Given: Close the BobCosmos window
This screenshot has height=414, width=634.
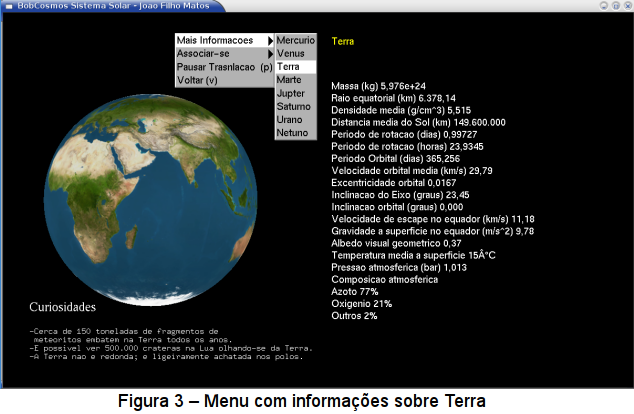Looking at the screenshot, I should [628, 6].
